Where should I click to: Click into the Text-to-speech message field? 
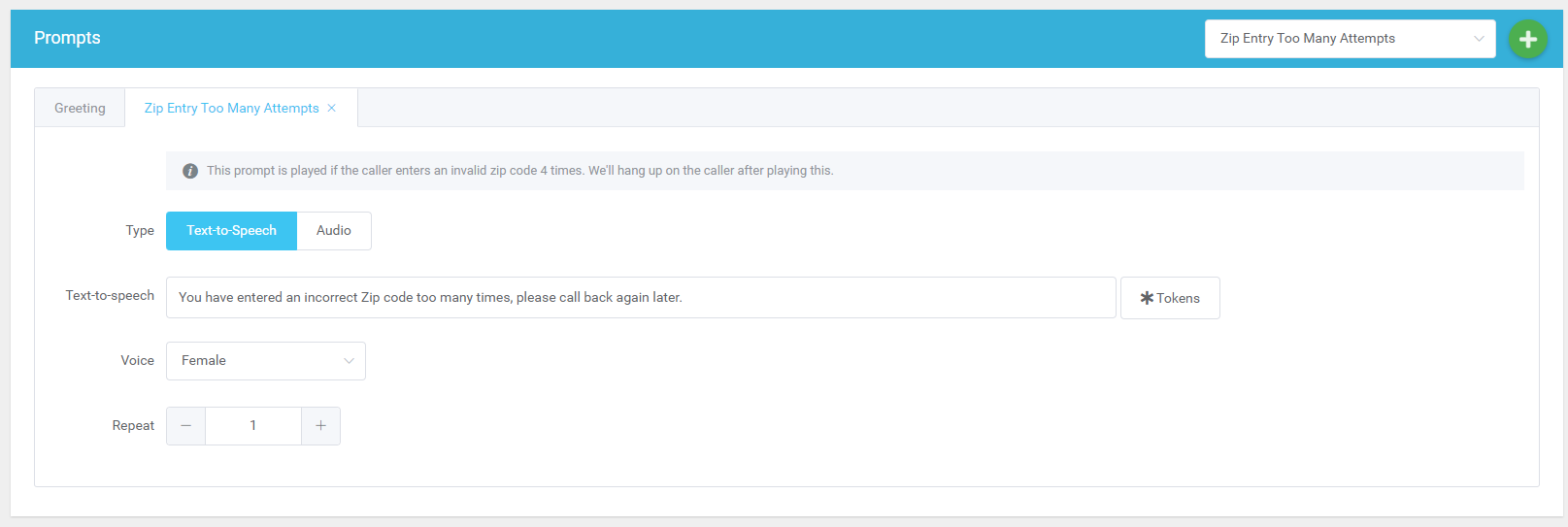[x=640, y=298]
